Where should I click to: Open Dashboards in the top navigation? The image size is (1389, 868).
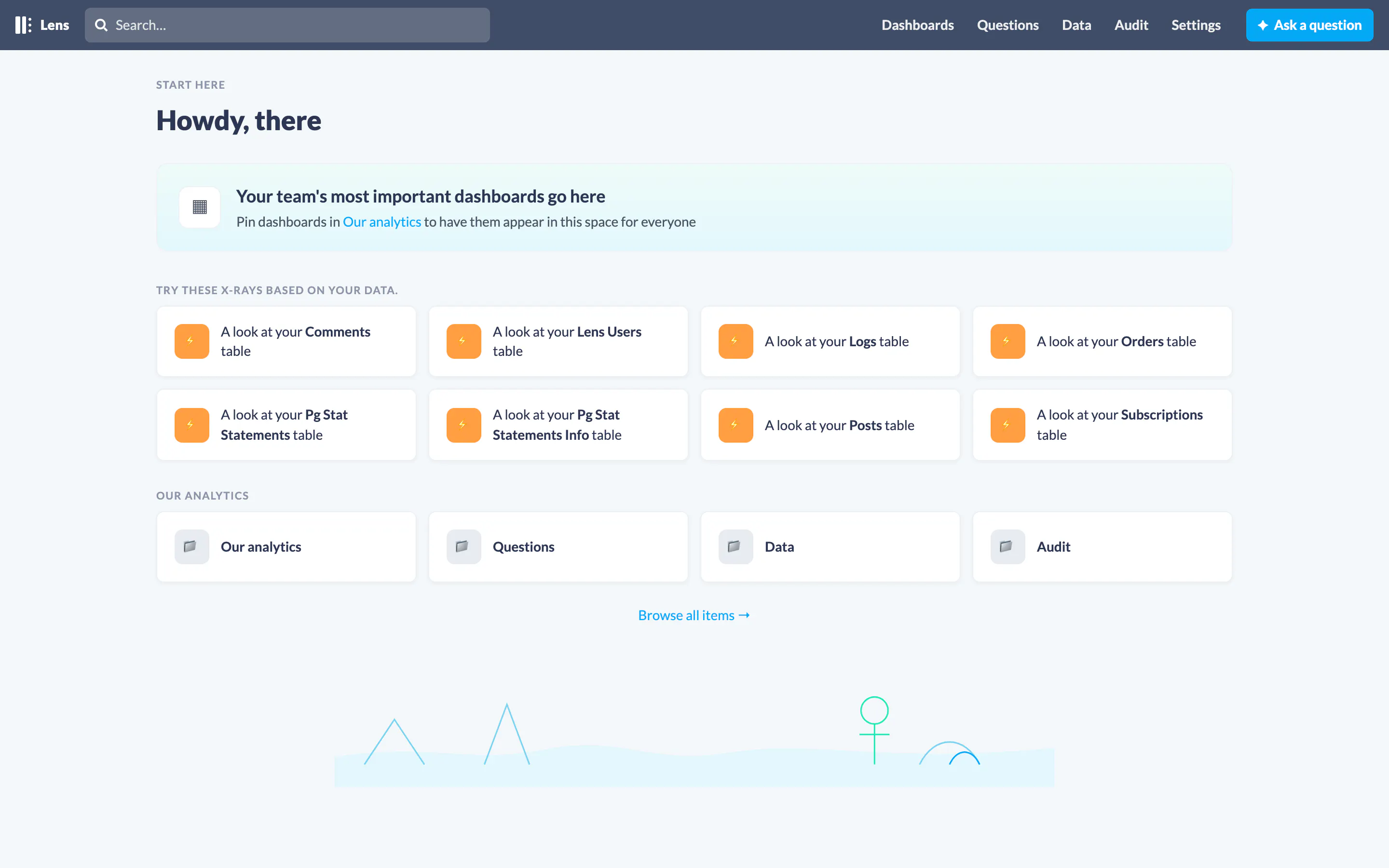(x=917, y=25)
